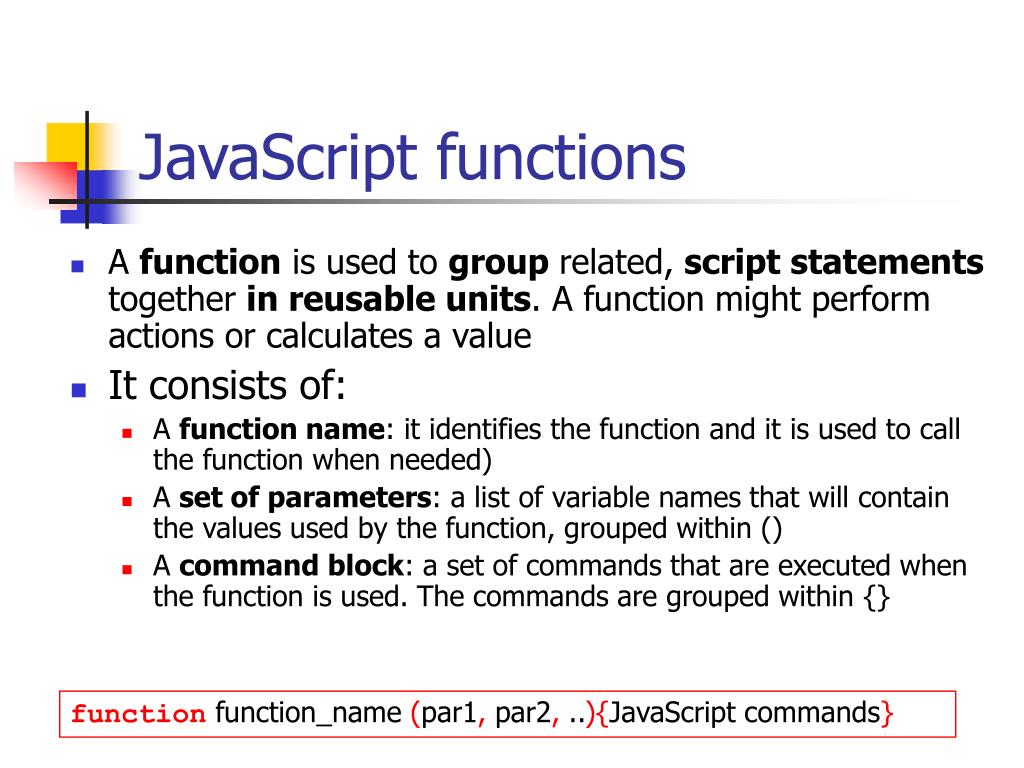Click the bold term "function name"
Image resolution: width=1024 pixels, height=768 pixels.
pos(283,430)
